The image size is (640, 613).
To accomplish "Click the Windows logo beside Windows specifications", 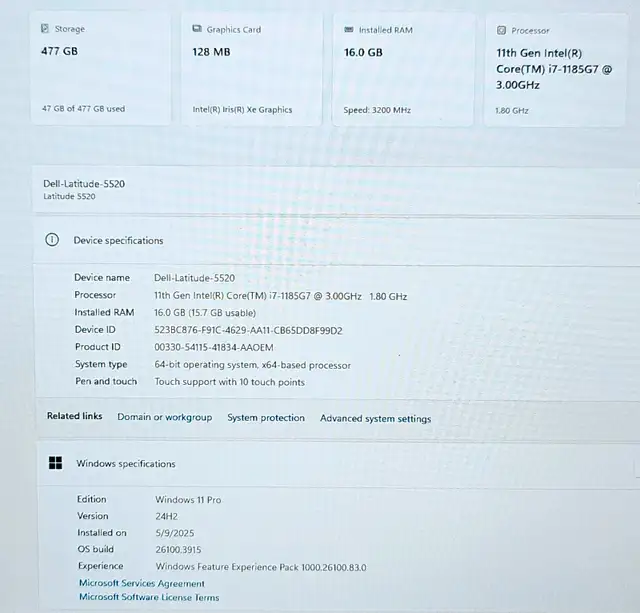I will tap(56, 463).
